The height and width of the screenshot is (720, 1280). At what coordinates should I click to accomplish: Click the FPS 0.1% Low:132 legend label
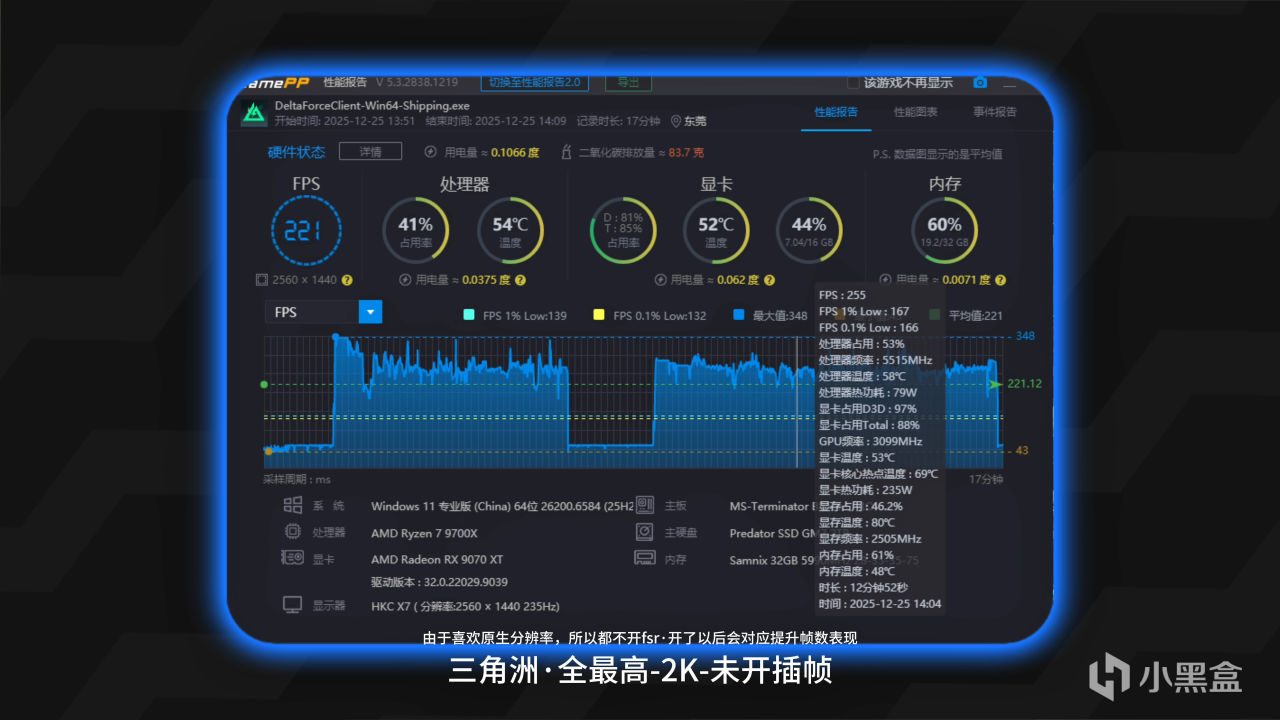(660, 316)
